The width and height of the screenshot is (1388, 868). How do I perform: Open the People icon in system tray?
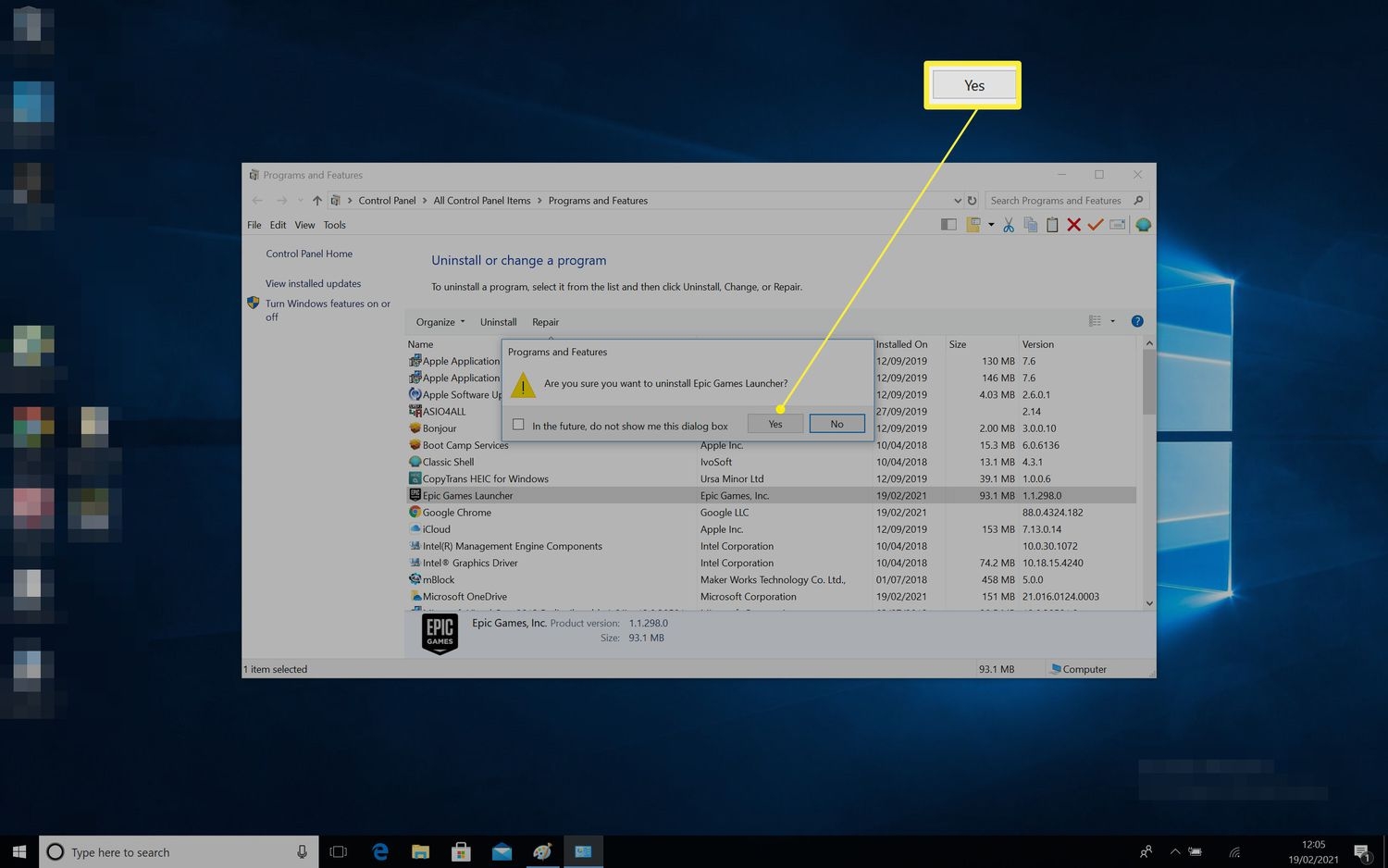click(x=1146, y=851)
